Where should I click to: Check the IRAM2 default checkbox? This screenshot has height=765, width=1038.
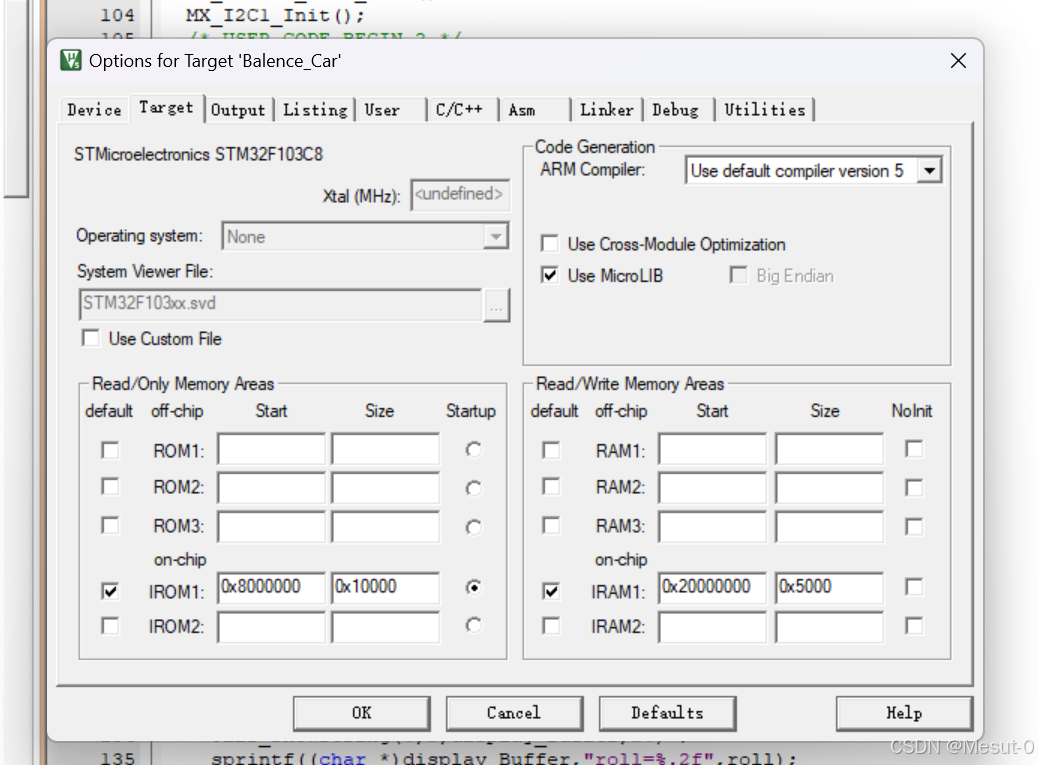[551, 626]
